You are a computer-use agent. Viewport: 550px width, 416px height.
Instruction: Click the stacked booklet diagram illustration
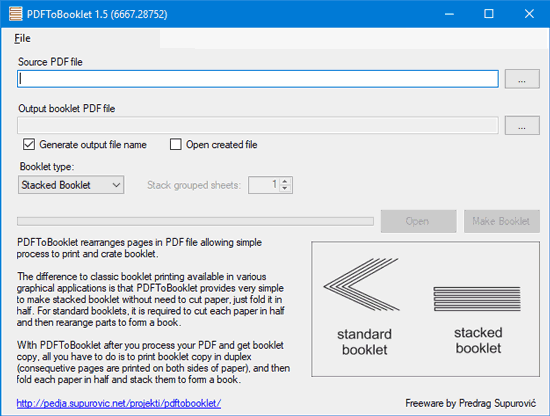tap(477, 299)
